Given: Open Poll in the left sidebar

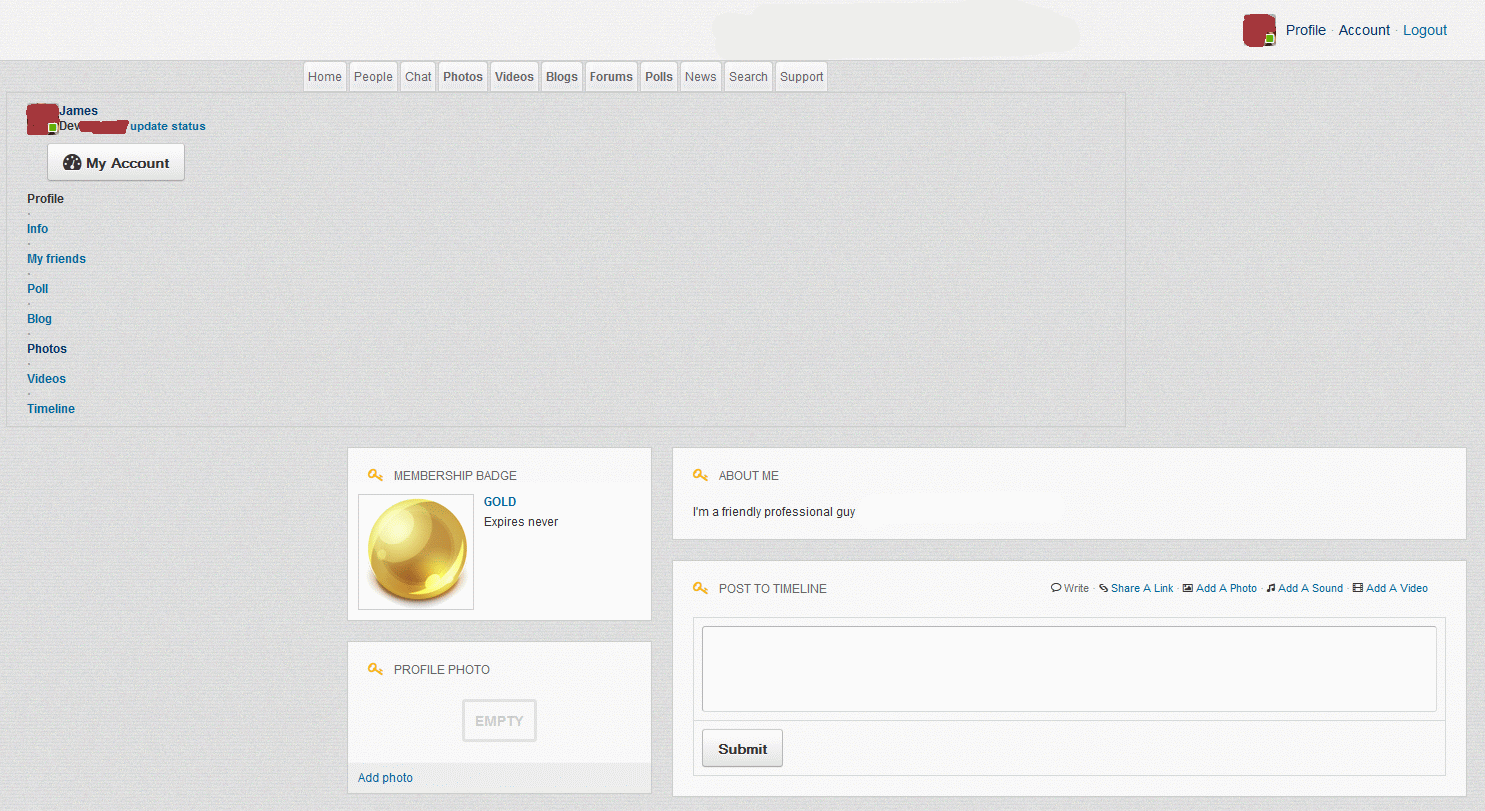Looking at the screenshot, I should 37,289.
